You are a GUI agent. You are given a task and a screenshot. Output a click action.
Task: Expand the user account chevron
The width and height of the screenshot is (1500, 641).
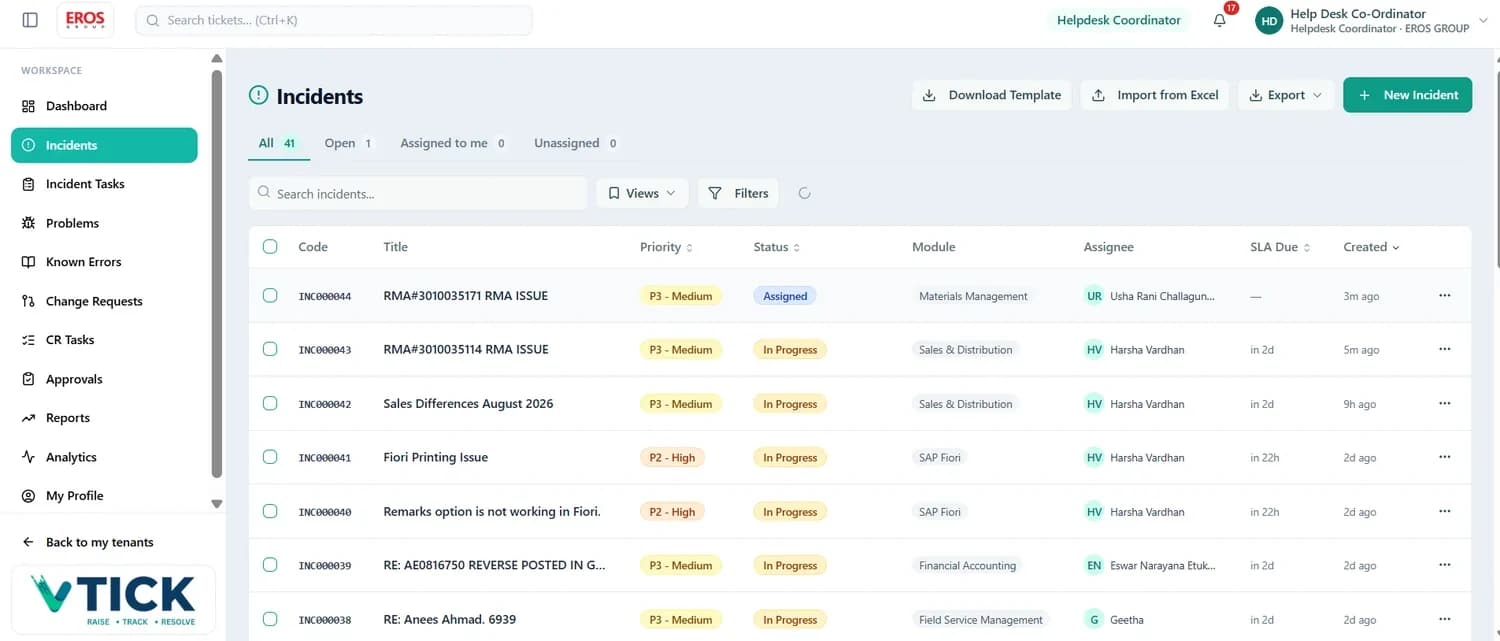pyautogui.click(x=1483, y=20)
